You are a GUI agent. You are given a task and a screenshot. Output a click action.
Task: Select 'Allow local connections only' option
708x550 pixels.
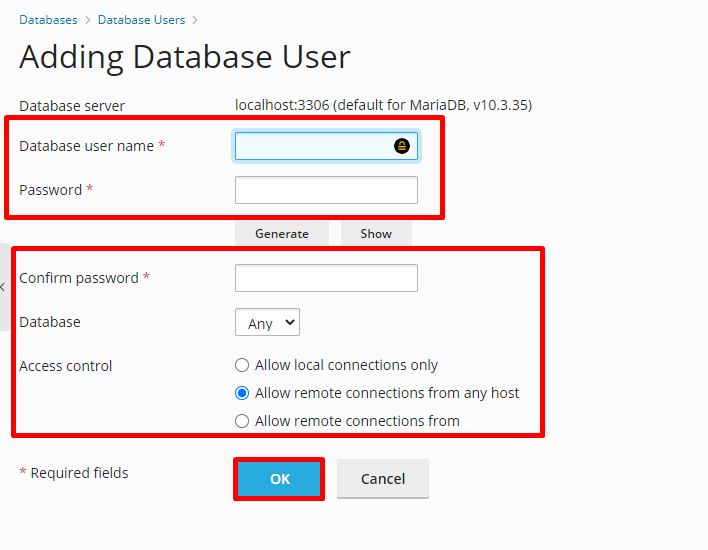pyautogui.click(x=242, y=365)
